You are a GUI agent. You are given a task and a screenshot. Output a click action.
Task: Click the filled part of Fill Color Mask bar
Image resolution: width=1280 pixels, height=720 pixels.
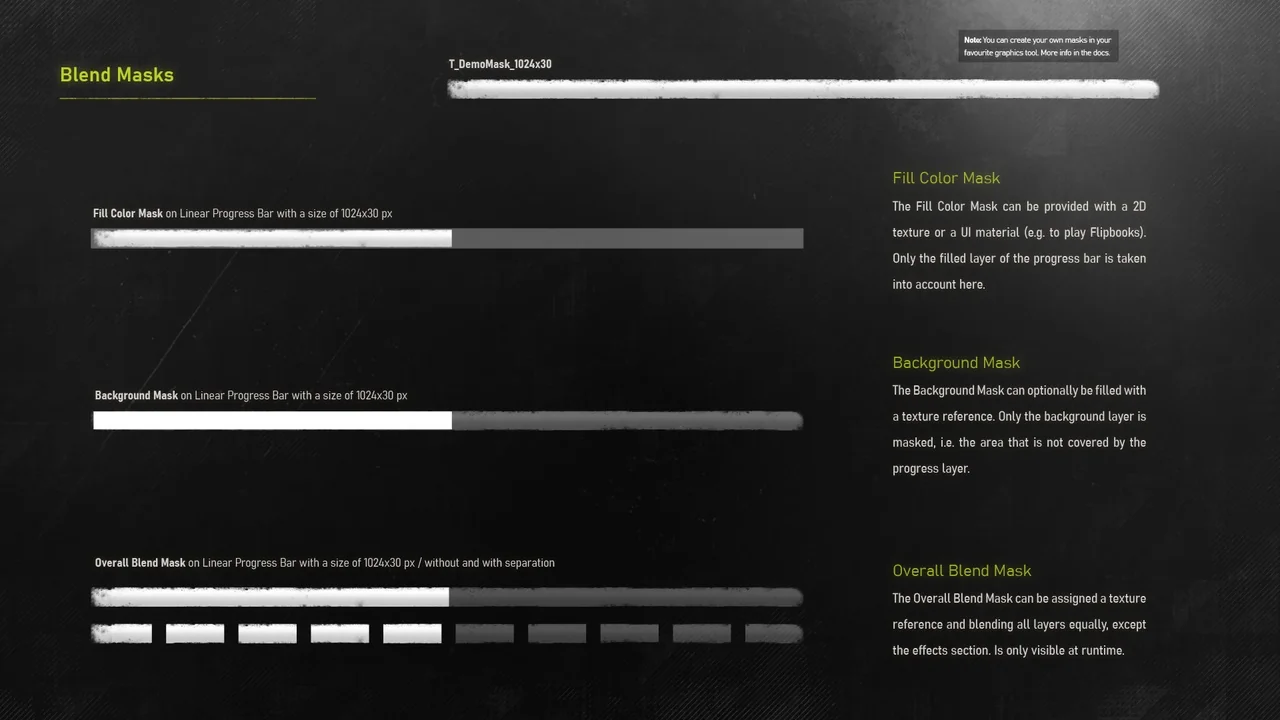[x=271, y=238]
